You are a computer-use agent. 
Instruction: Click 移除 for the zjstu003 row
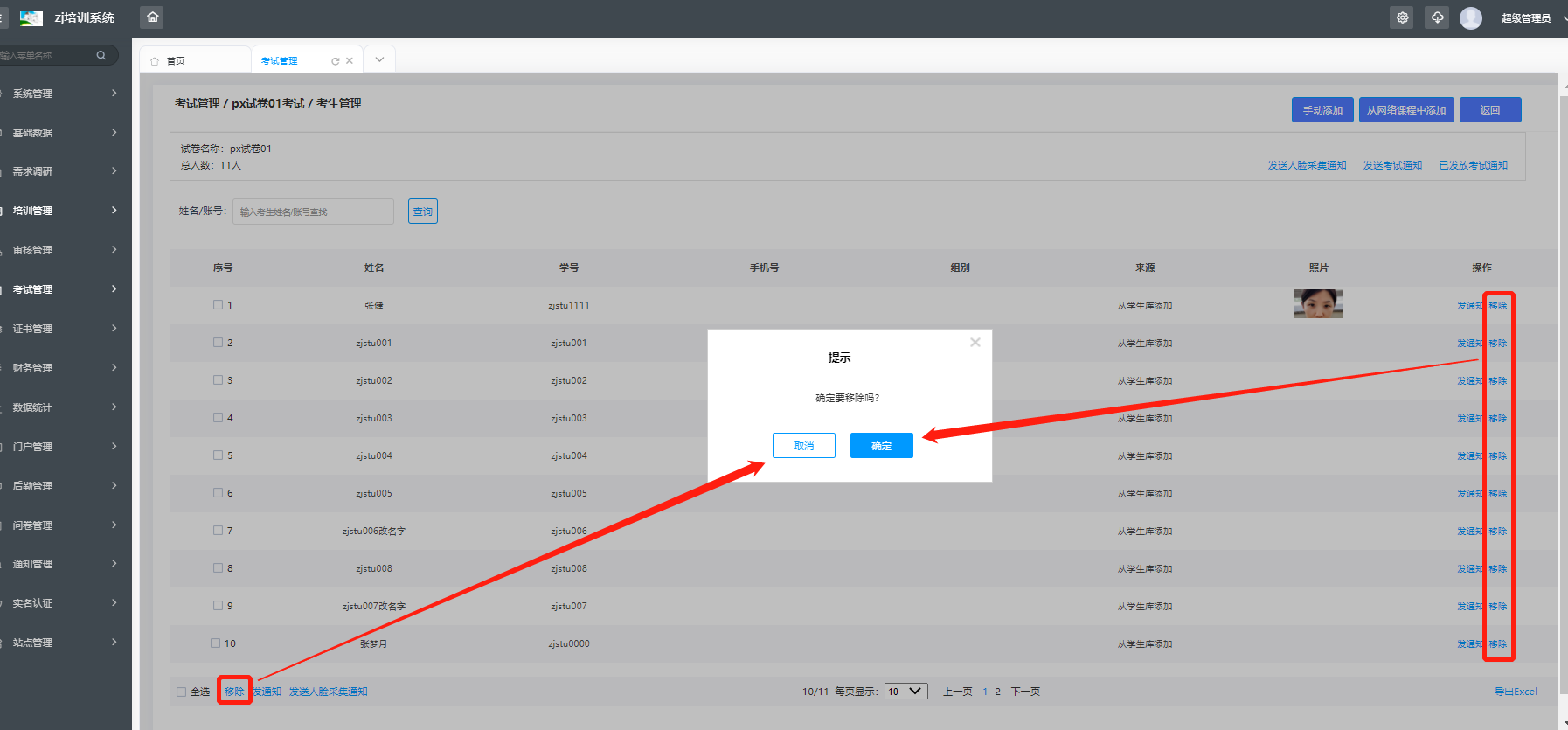(x=1498, y=419)
